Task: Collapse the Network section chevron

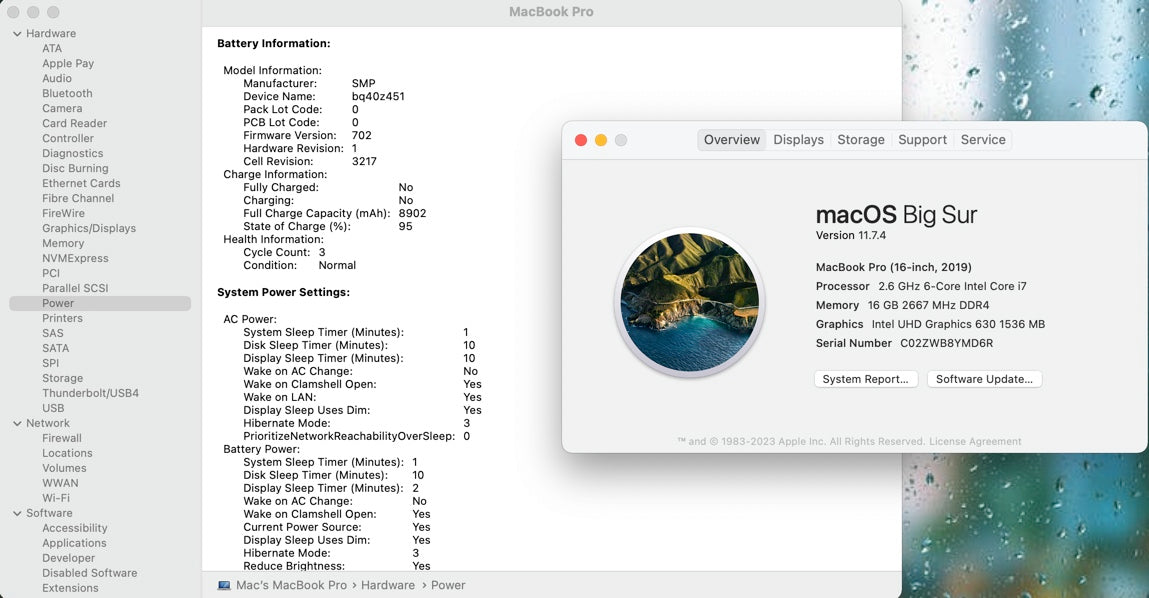Action: [17, 424]
